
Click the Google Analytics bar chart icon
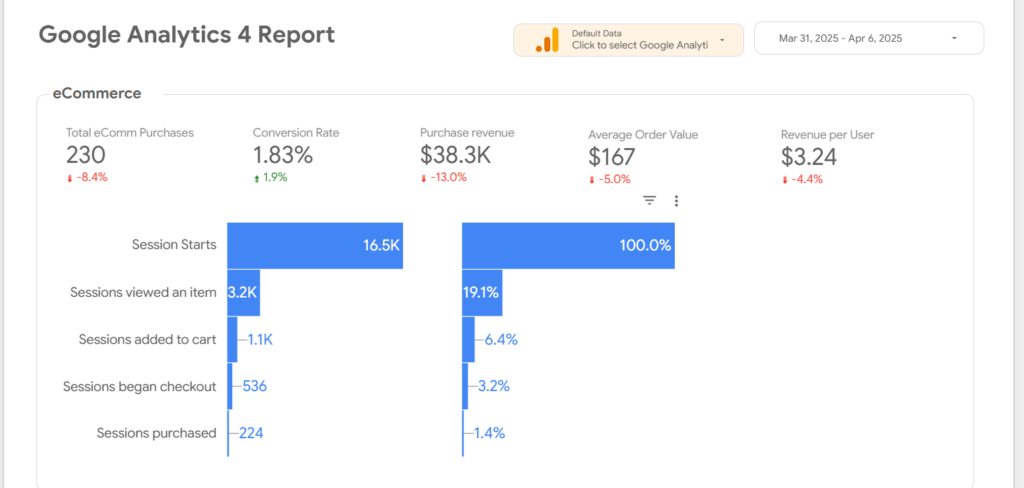(x=546, y=40)
